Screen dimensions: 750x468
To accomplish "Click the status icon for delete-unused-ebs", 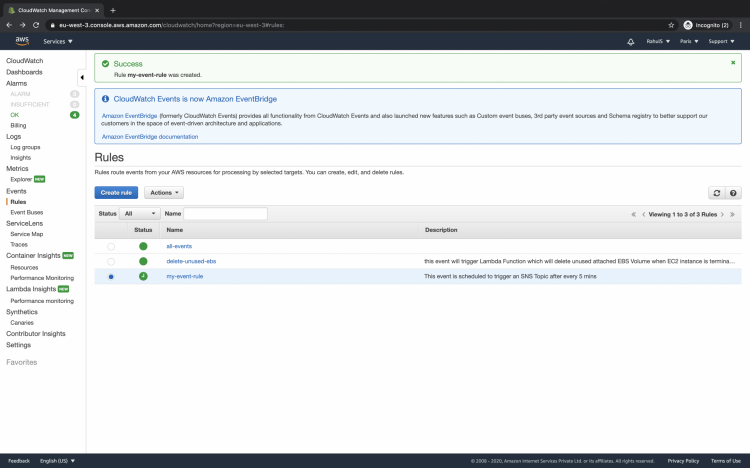I will pyautogui.click(x=143, y=261).
